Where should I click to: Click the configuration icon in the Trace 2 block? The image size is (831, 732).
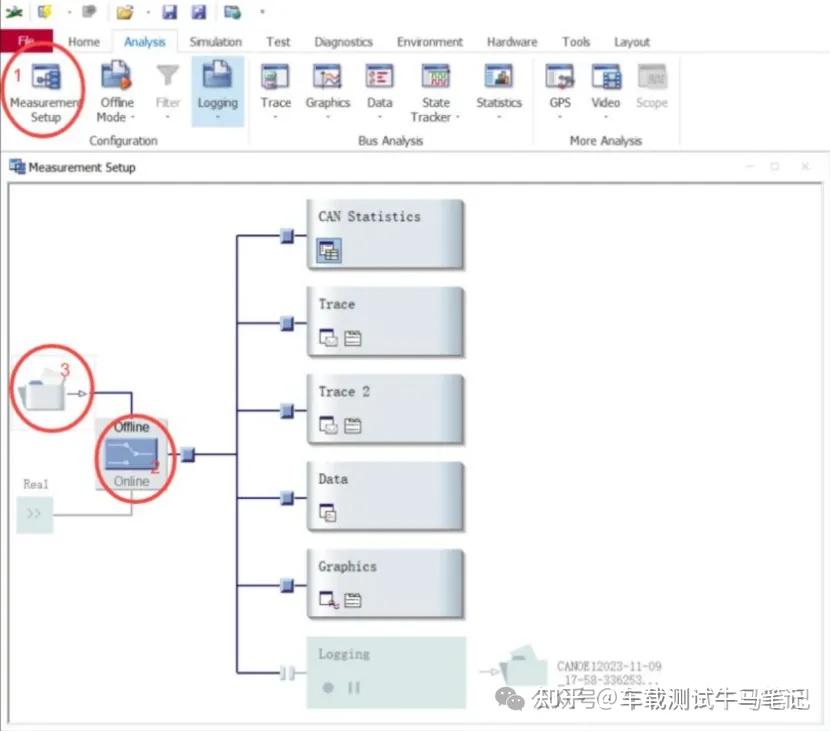tap(352, 425)
